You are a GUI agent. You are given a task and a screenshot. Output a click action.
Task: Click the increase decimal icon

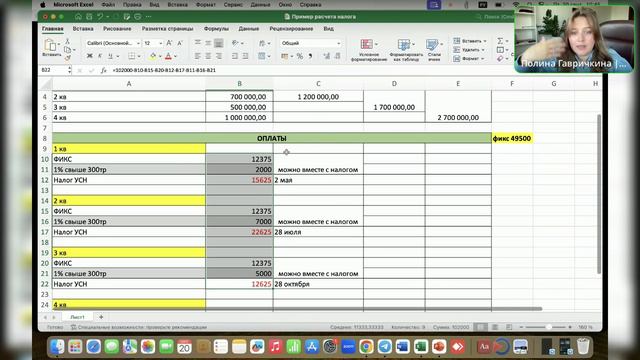click(327, 56)
